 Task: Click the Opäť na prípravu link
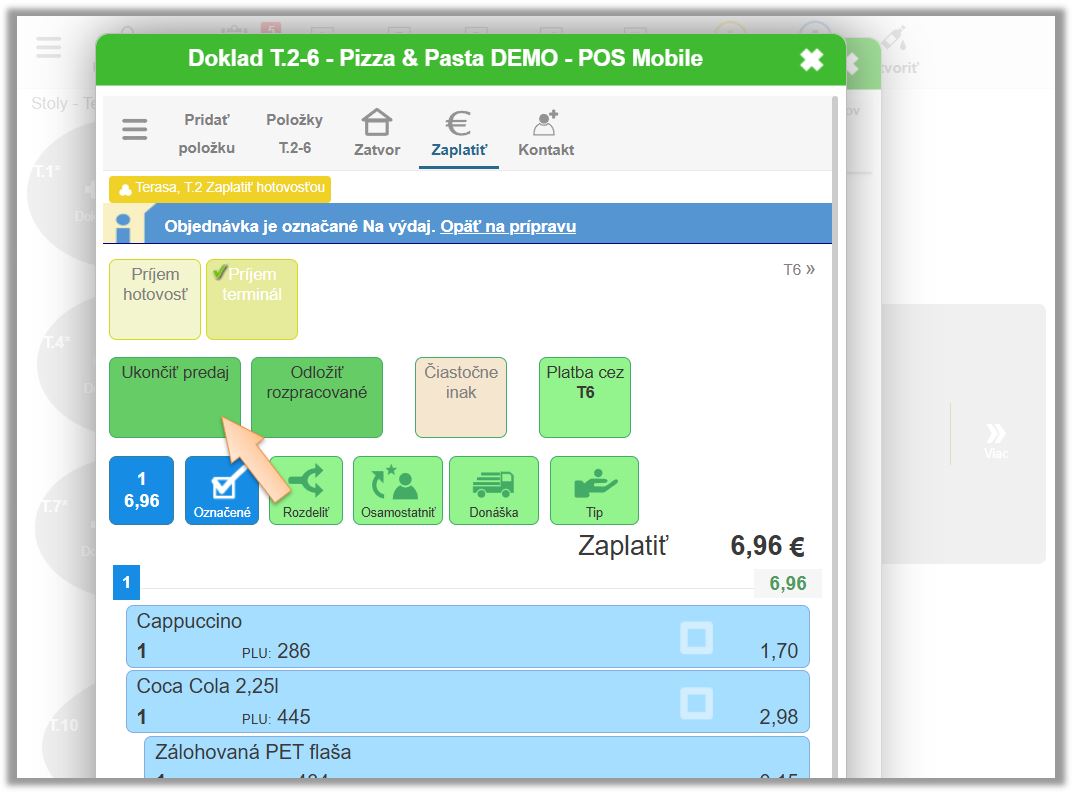coord(508,226)
